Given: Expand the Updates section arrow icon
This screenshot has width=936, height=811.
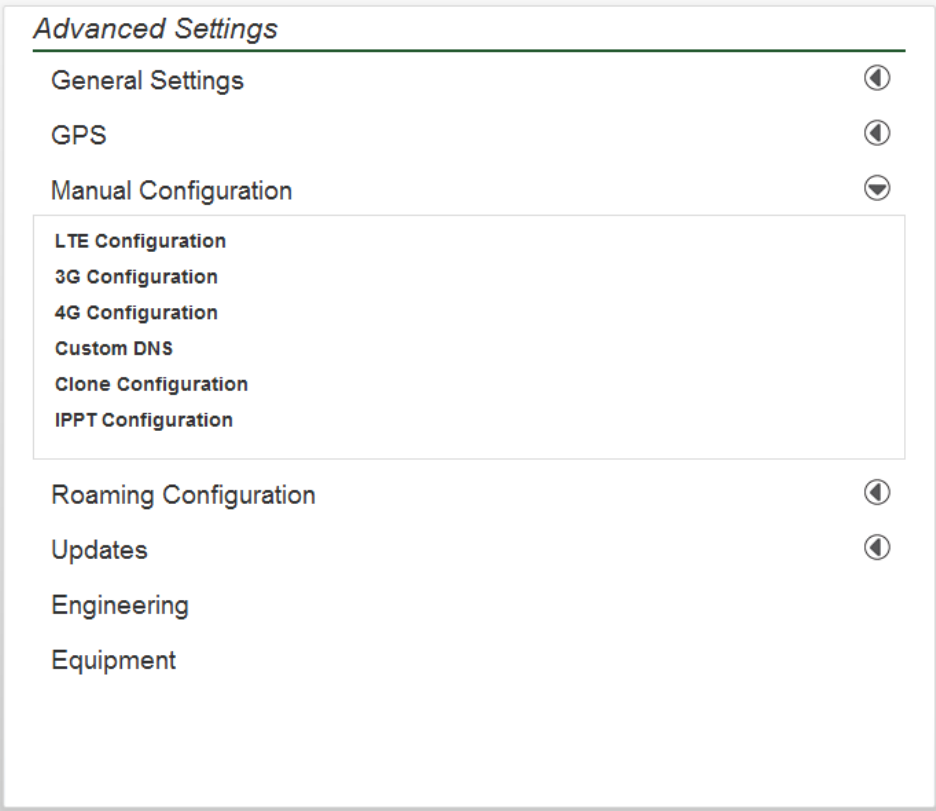Looking at the screenshot, I should 877,548.
